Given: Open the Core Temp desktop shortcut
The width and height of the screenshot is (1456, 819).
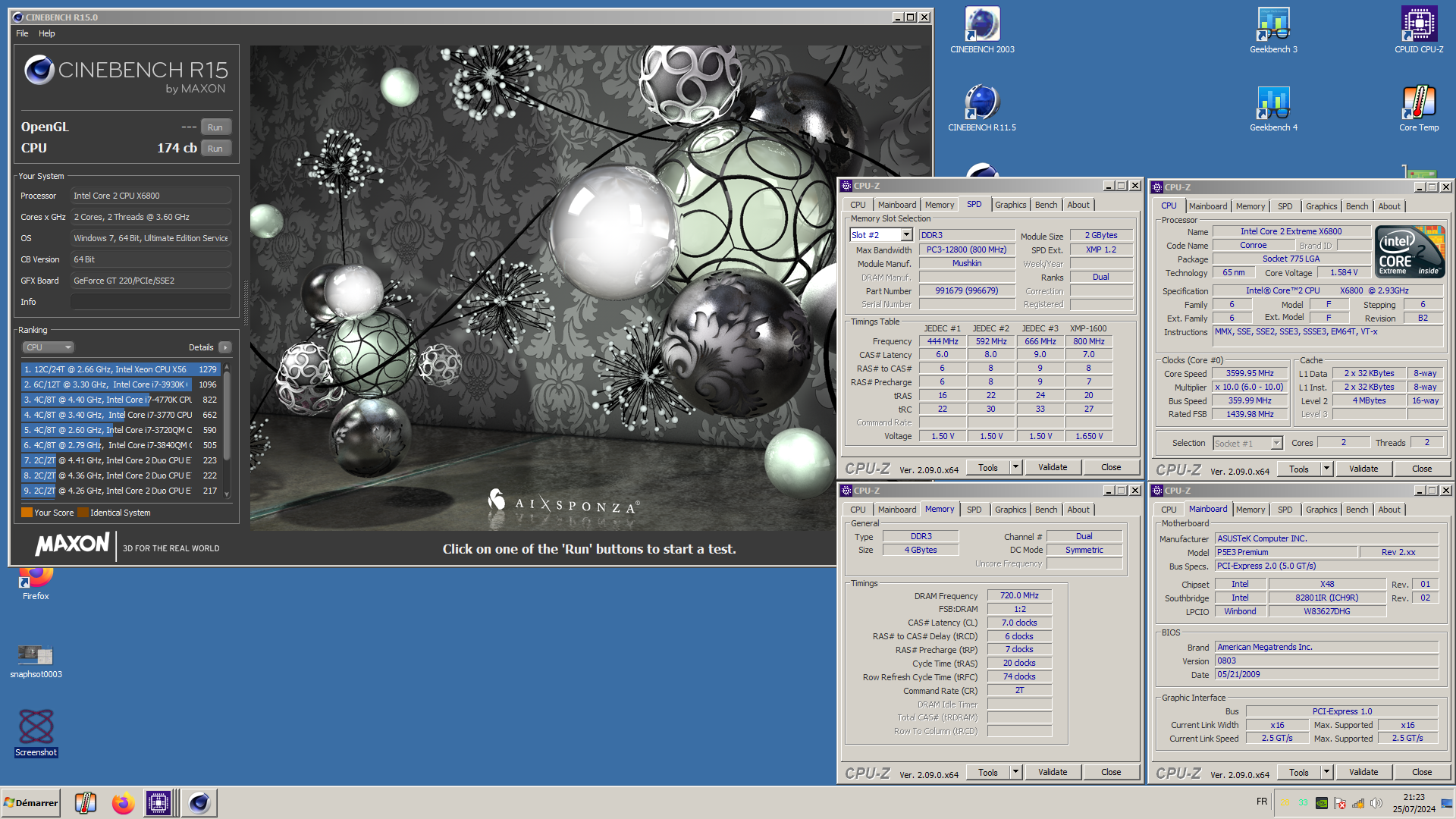Looking at the screenshot, I should point(1419,108).
